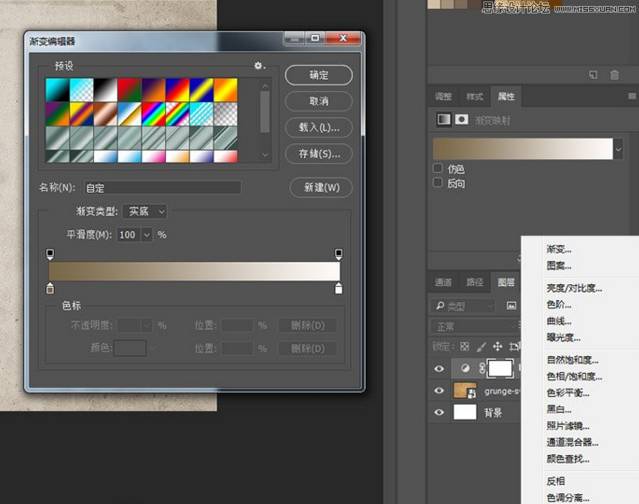Click the gradient map adjustment icon in Properties

(x=443, y=120)
